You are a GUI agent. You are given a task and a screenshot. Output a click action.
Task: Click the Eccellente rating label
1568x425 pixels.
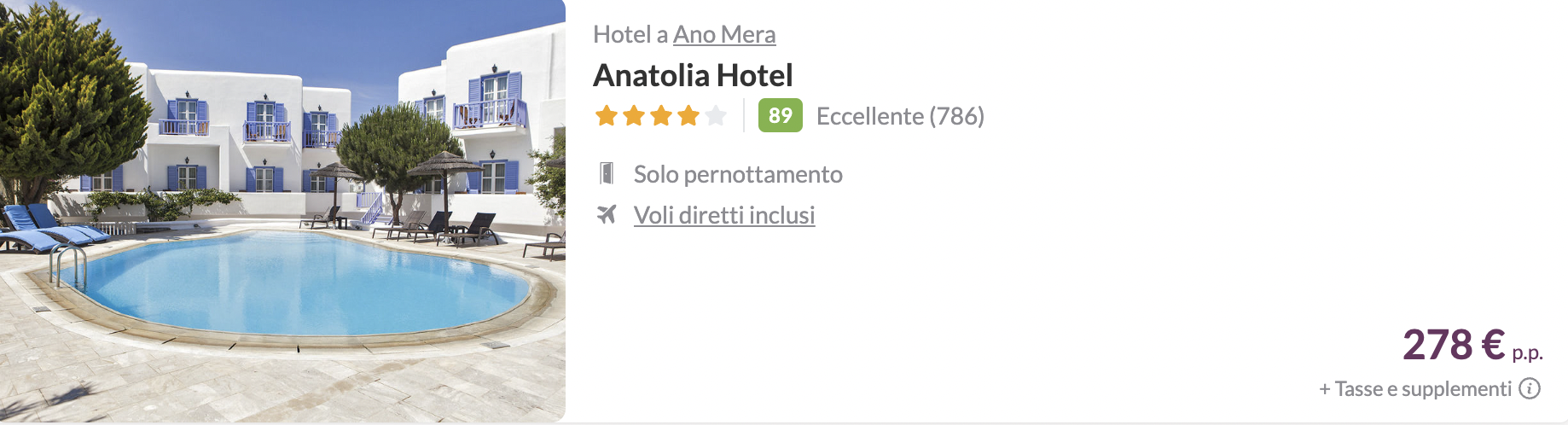[870, 116]
